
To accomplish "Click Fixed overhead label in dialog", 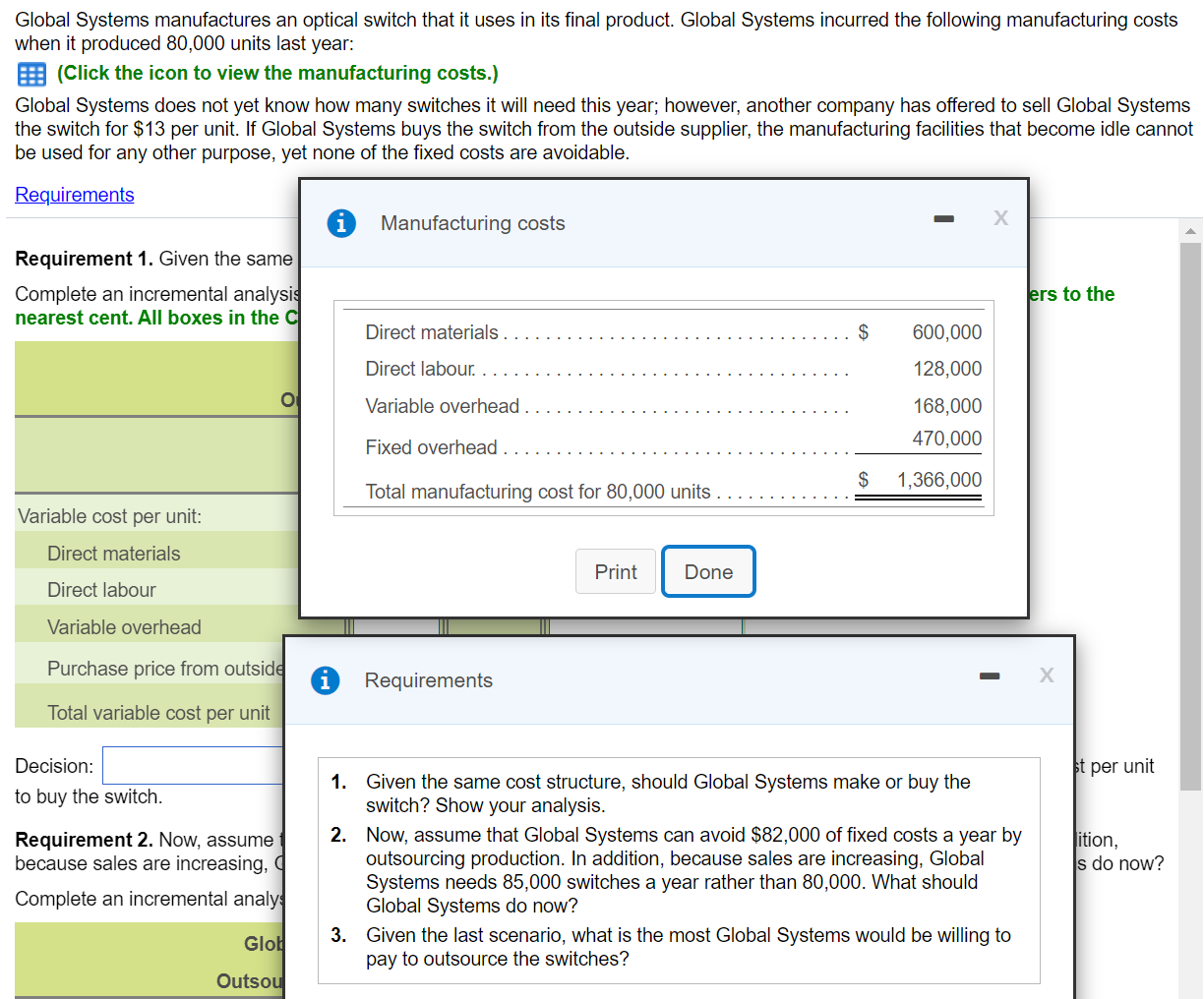I will pyautogui.click(x=431, y=447).
